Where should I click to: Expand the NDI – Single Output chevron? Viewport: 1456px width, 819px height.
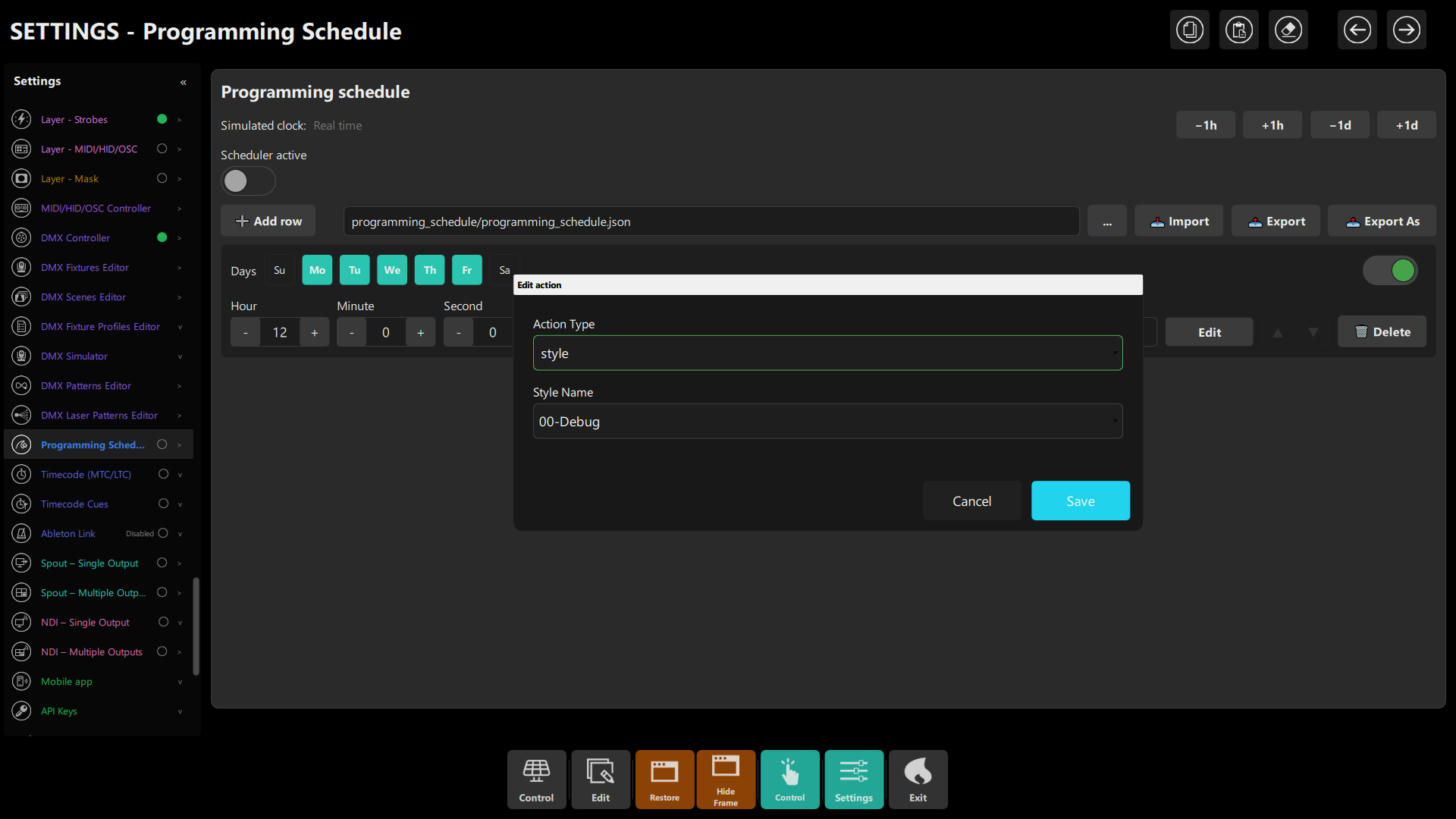pyautogui.click(x=180, y=623)
